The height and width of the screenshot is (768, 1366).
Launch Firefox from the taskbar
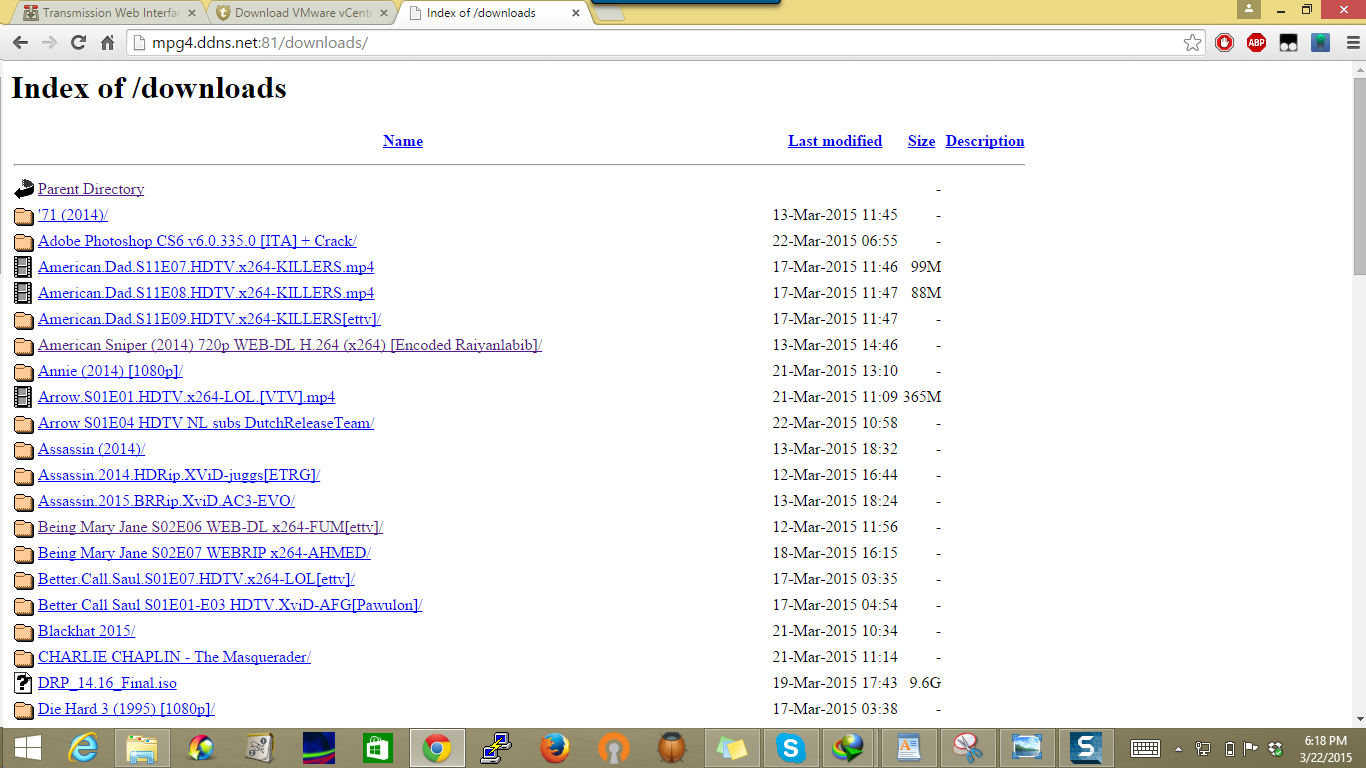(x=554, y=748)
